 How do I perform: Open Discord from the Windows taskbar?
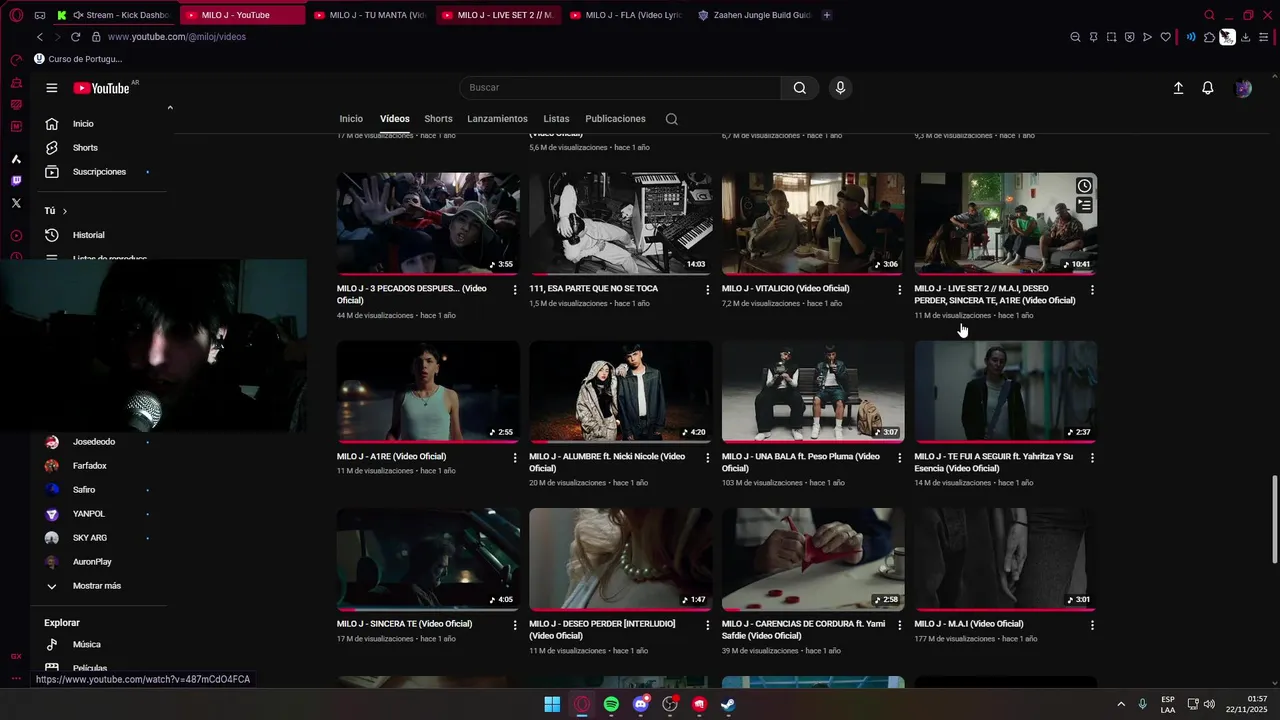641,704
